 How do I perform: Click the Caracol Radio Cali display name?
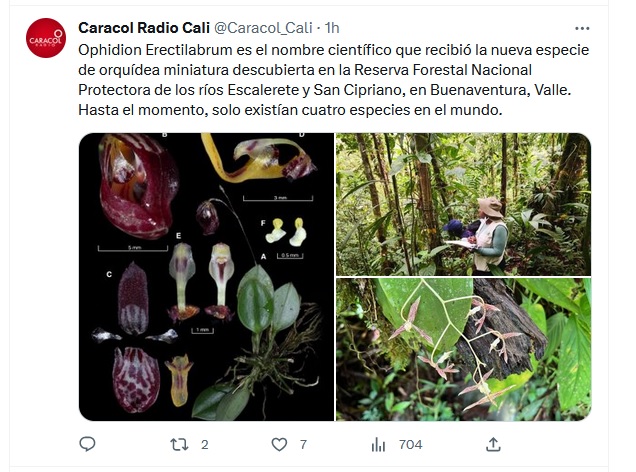[144, 28]
